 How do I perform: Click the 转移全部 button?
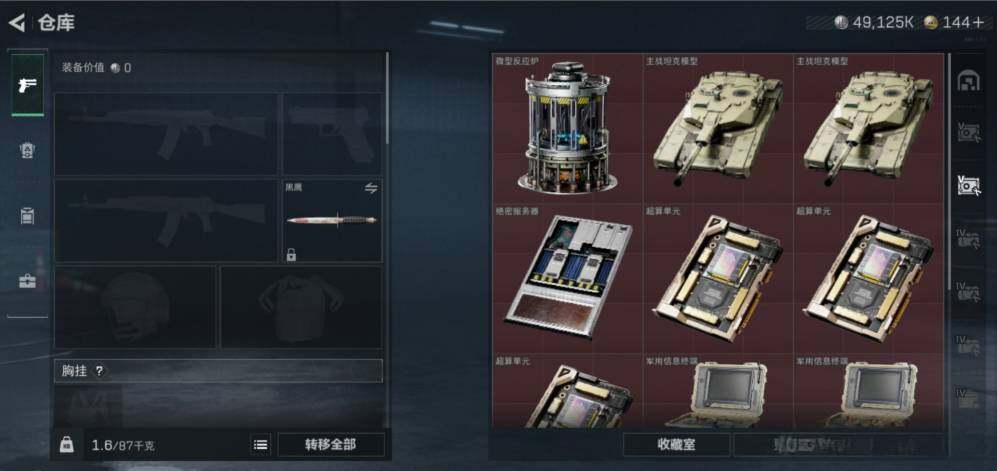(x=331, y=445)
